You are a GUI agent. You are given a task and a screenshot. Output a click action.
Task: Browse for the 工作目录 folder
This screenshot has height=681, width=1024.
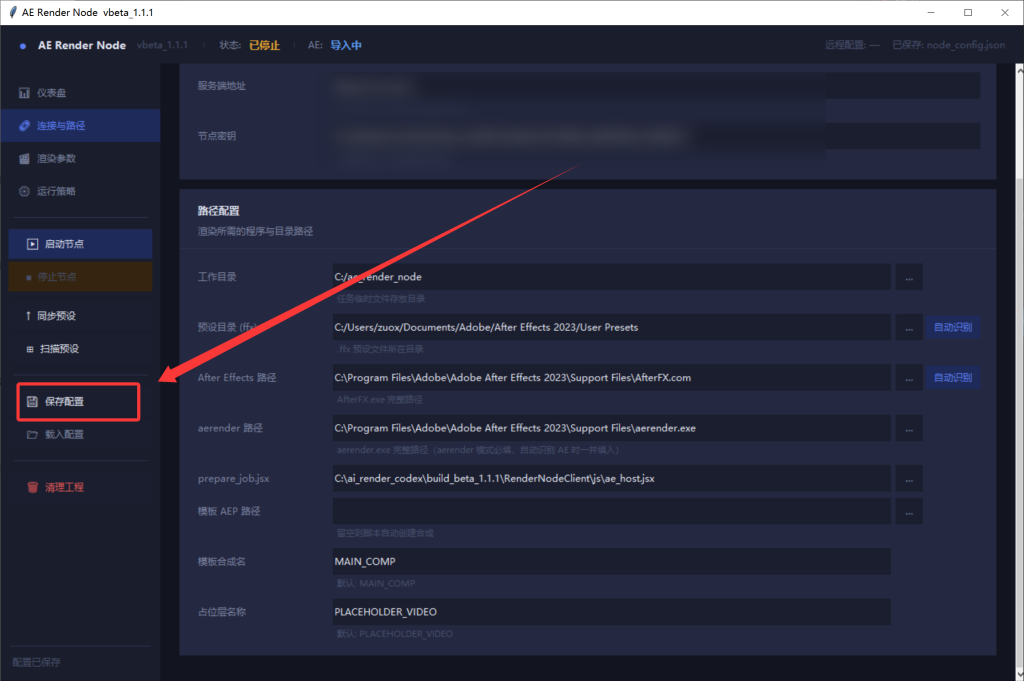click(x=908, y=277)
